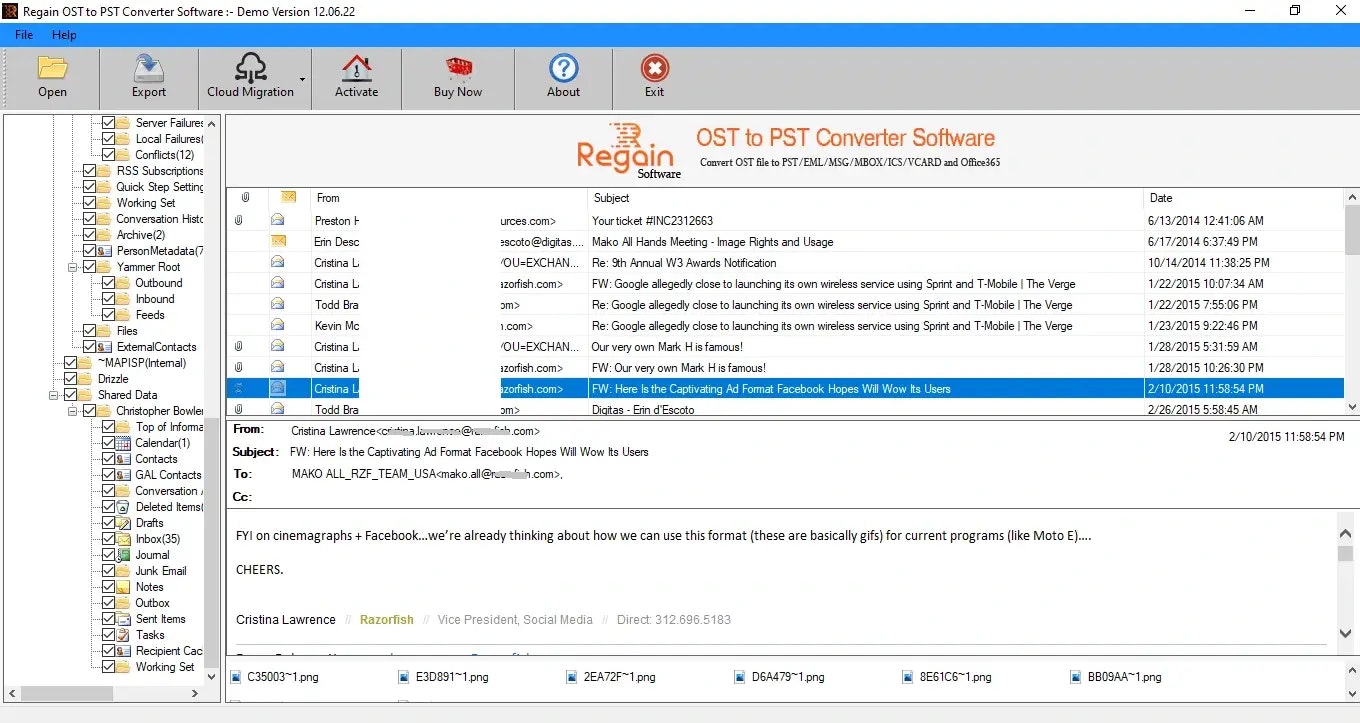The image size is (1360, 723).
Task: Click the envelope column header icon
Action: pos(288,198)
